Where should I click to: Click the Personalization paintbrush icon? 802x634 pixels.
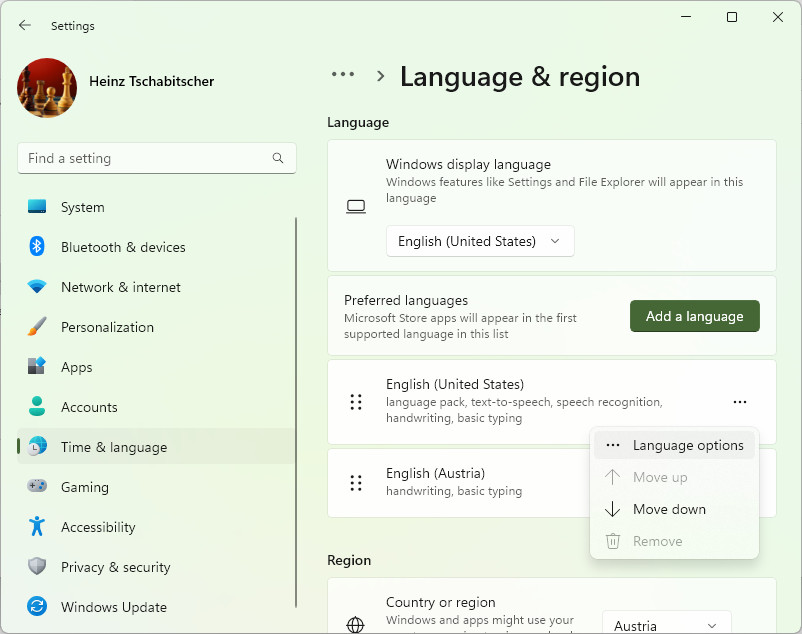point(37,327)
